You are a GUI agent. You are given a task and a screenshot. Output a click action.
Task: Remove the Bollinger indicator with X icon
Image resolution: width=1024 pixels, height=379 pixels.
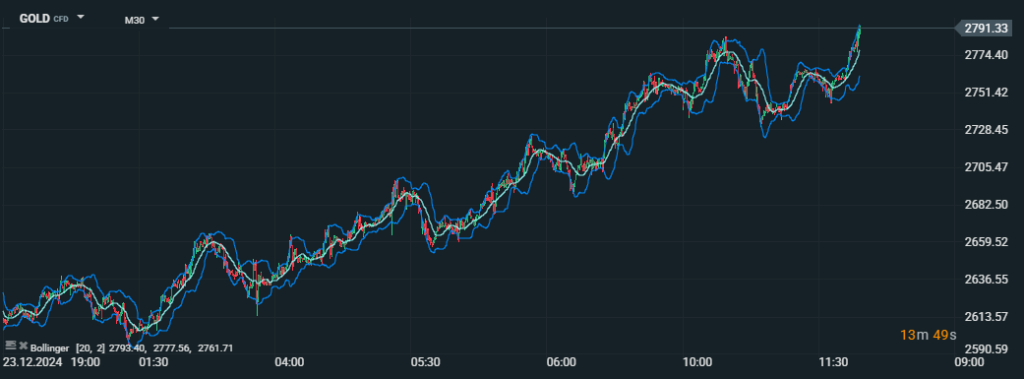coord(24,345)
